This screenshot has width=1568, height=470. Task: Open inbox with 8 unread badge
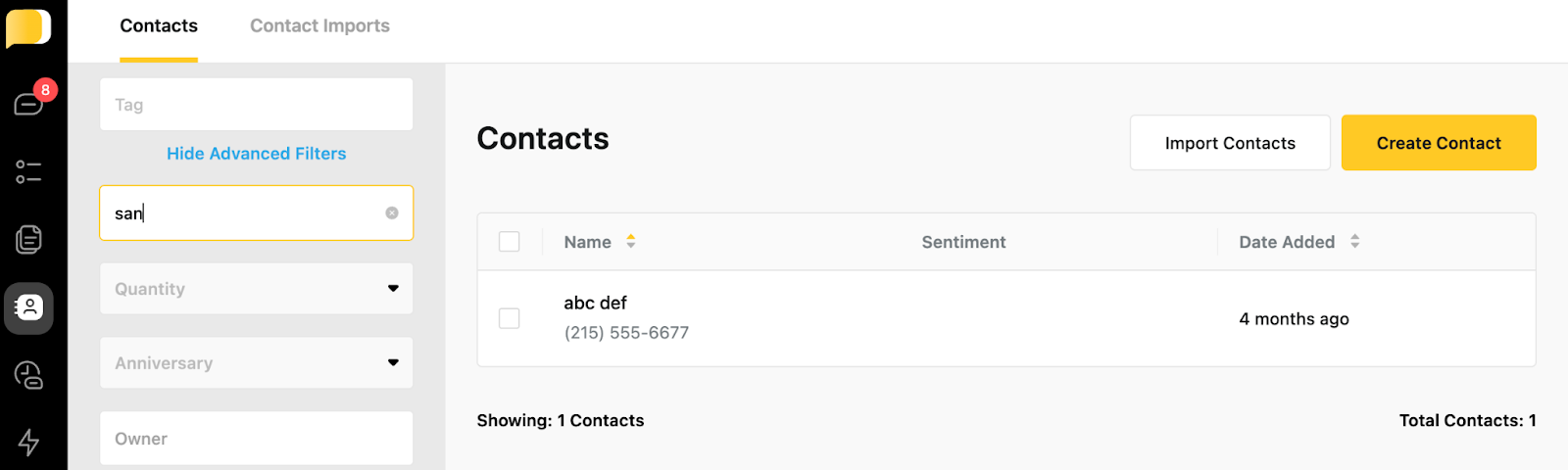pyautogui.click(x=29, y=103)
